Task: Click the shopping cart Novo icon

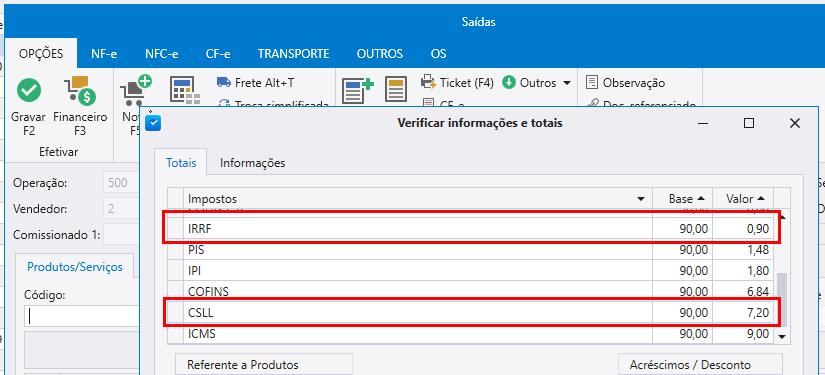Action: (136, 90)
